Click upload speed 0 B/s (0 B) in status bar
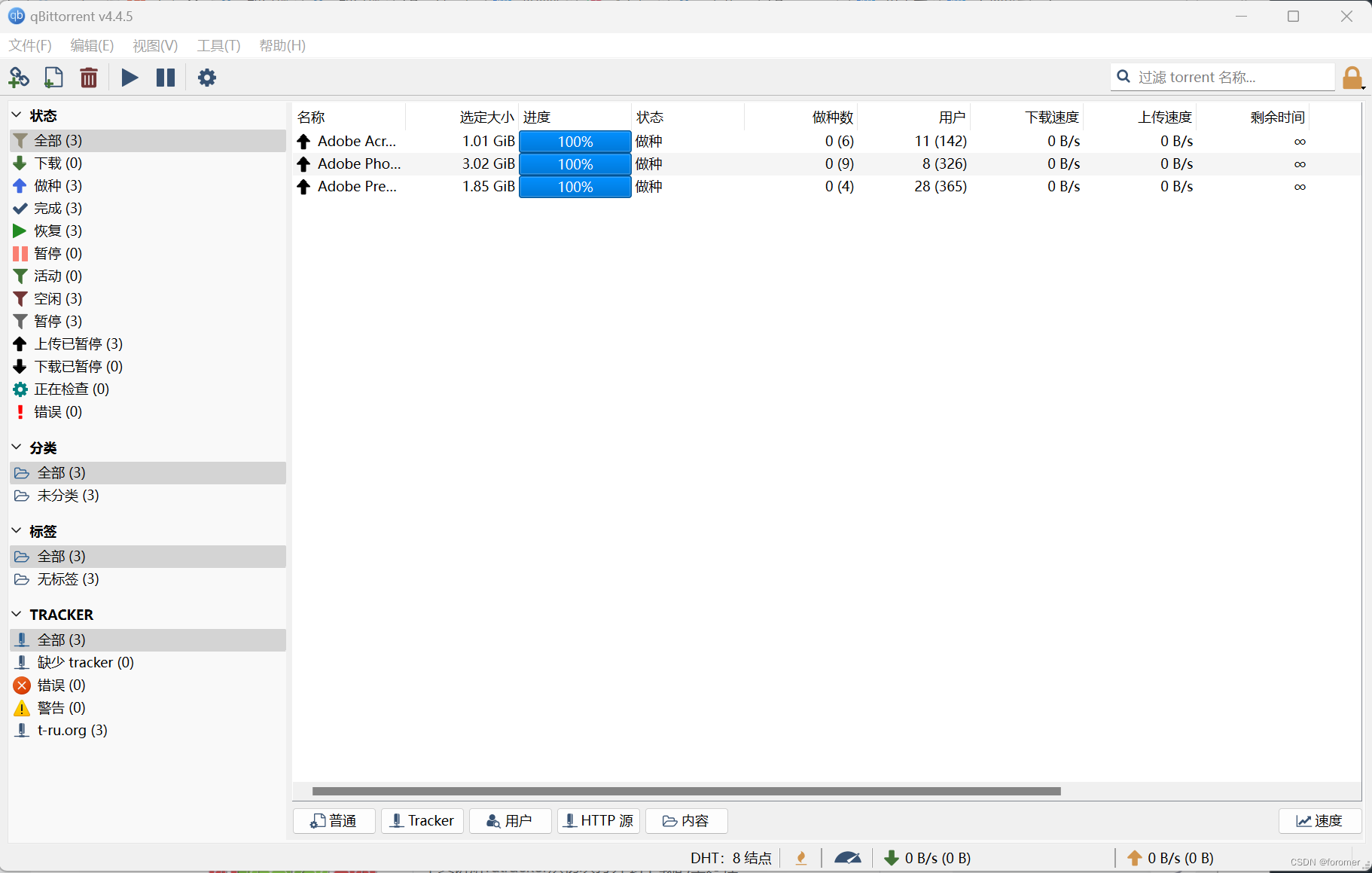Image resolution: width=1372 pixels, height=873 pixels. pos(1170,858)
